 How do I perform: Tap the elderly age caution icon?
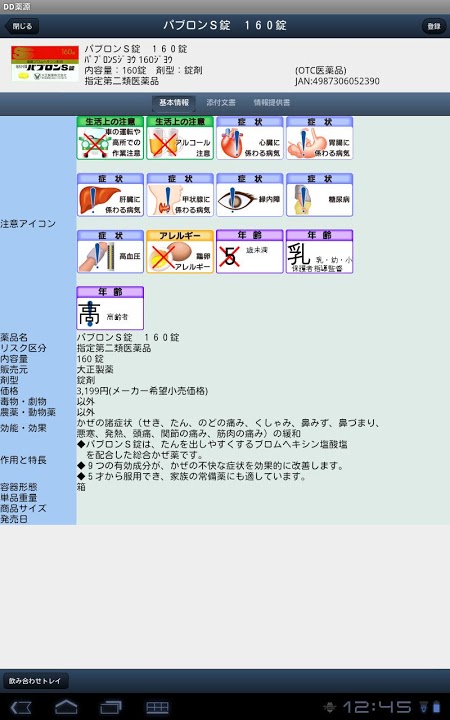pyautogui.click(x=110, y=308)
